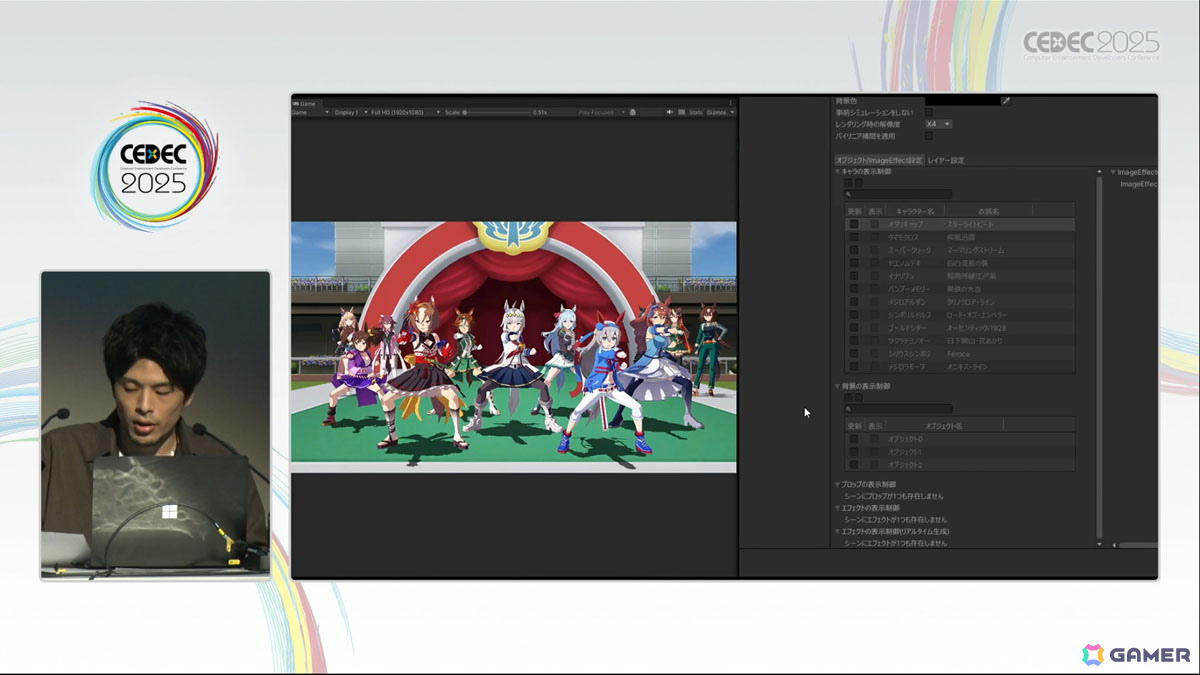Click the settings panel vertical scrollbar

(1100, 358)
